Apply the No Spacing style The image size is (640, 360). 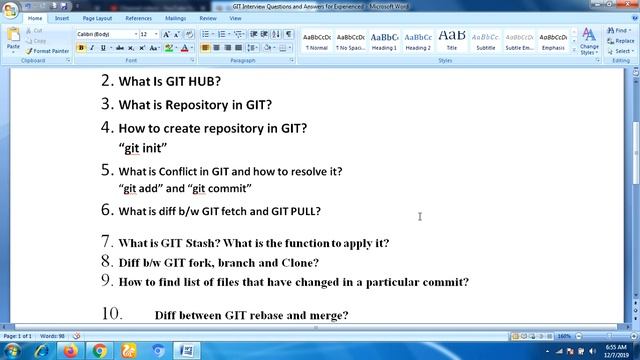351,42
